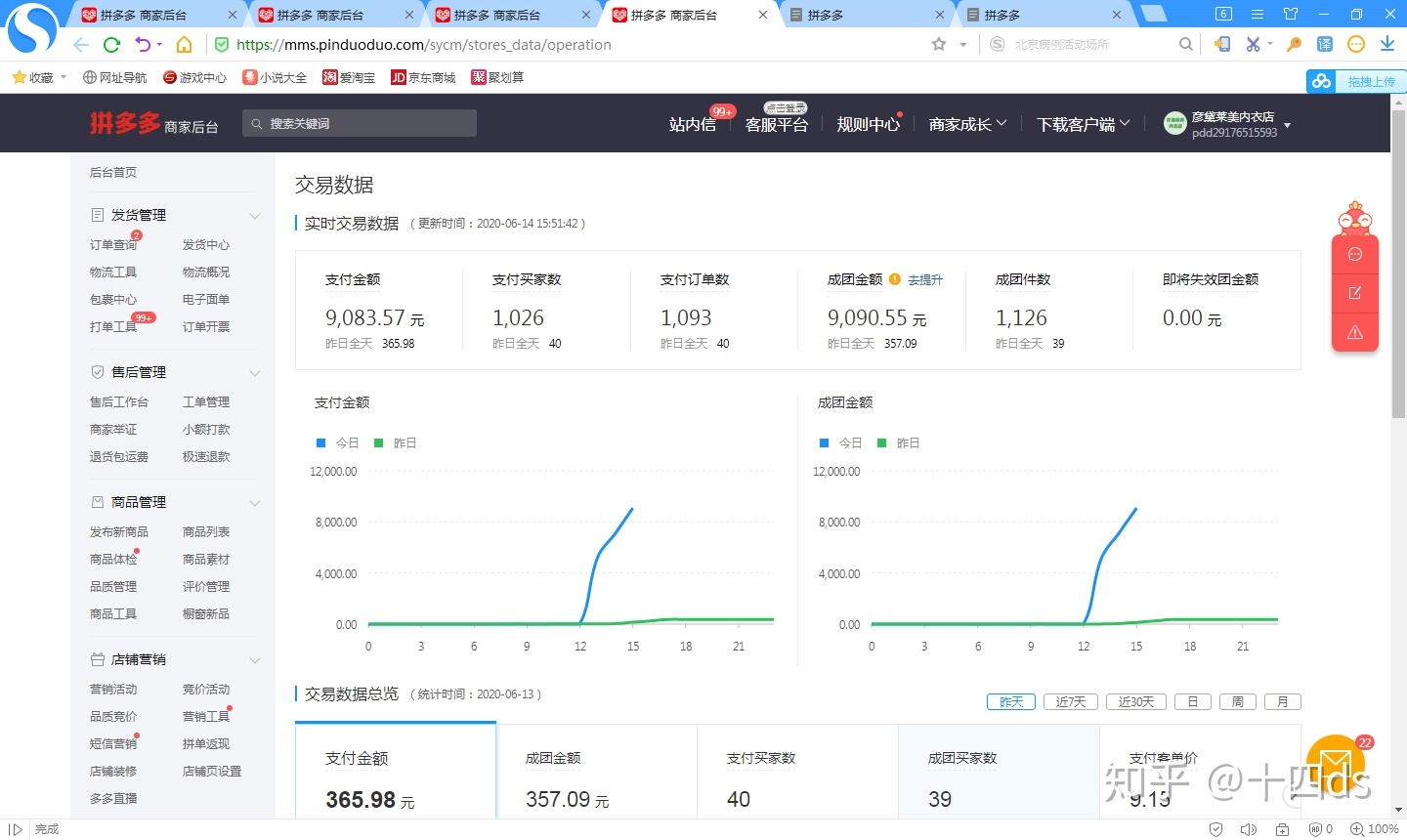Click the 100% zoom control

(1375, 829)
